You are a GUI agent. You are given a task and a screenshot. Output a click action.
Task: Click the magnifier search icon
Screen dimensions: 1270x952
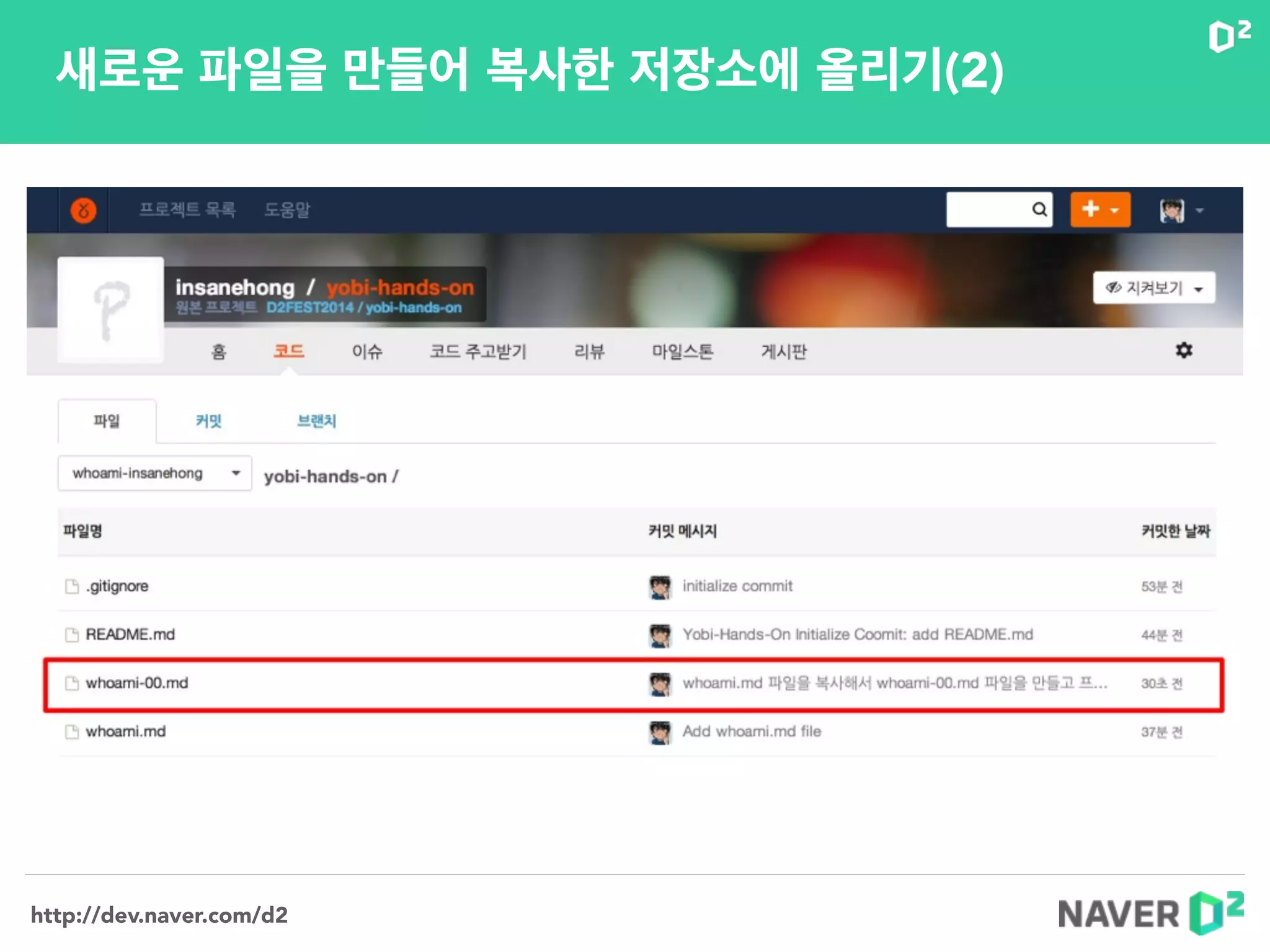[1040, 209]
